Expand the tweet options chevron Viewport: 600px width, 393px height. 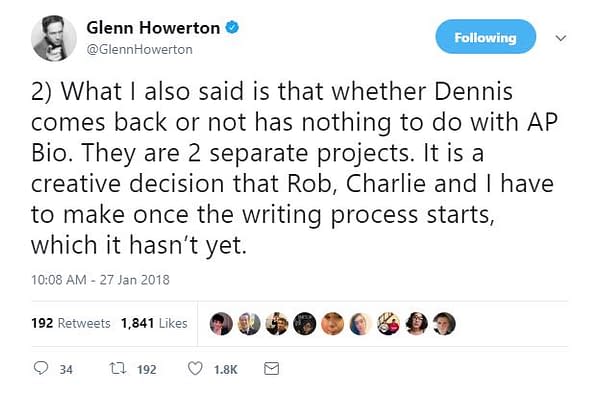click(561, 38)
